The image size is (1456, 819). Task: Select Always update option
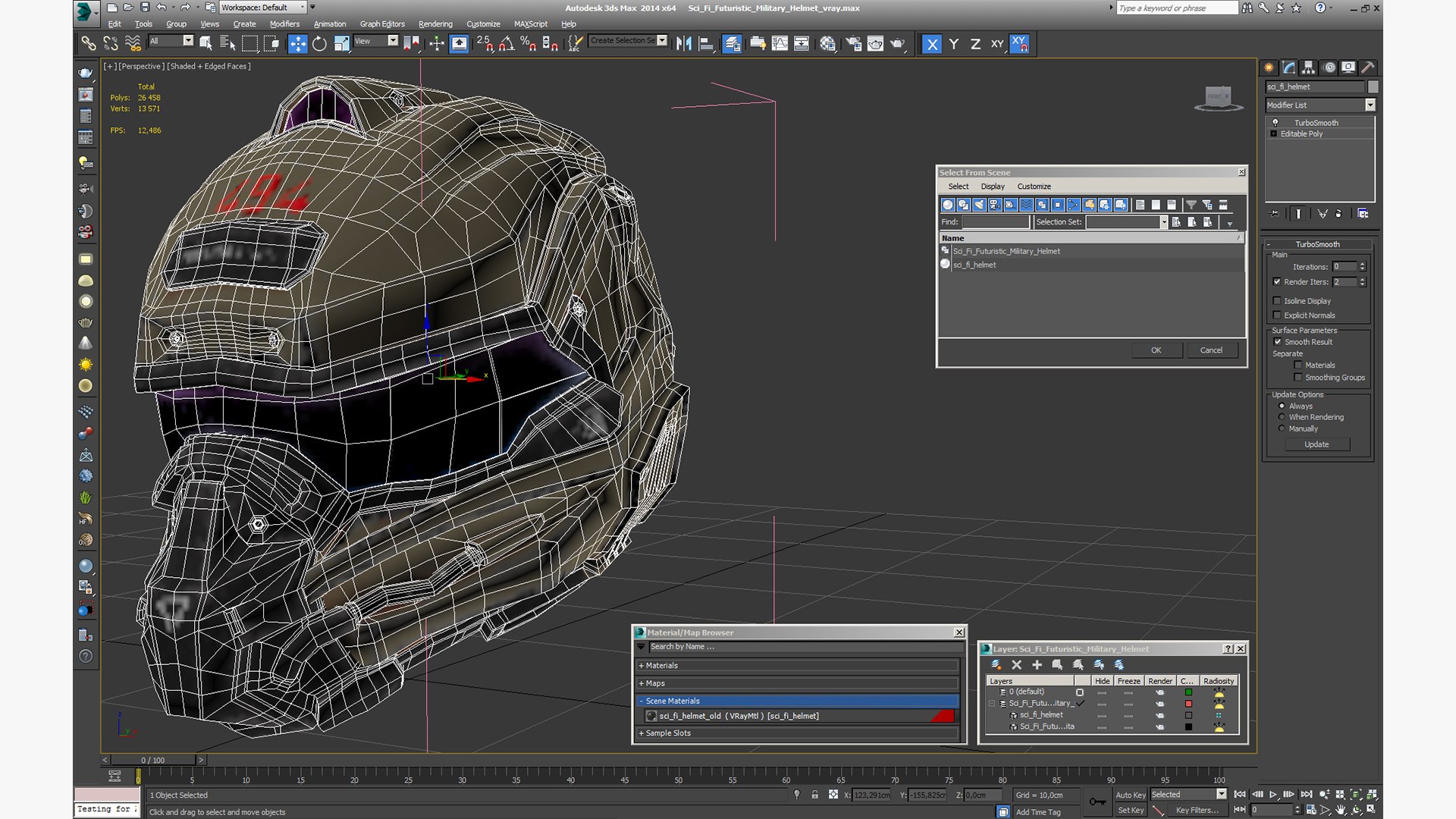point(1282,406)
